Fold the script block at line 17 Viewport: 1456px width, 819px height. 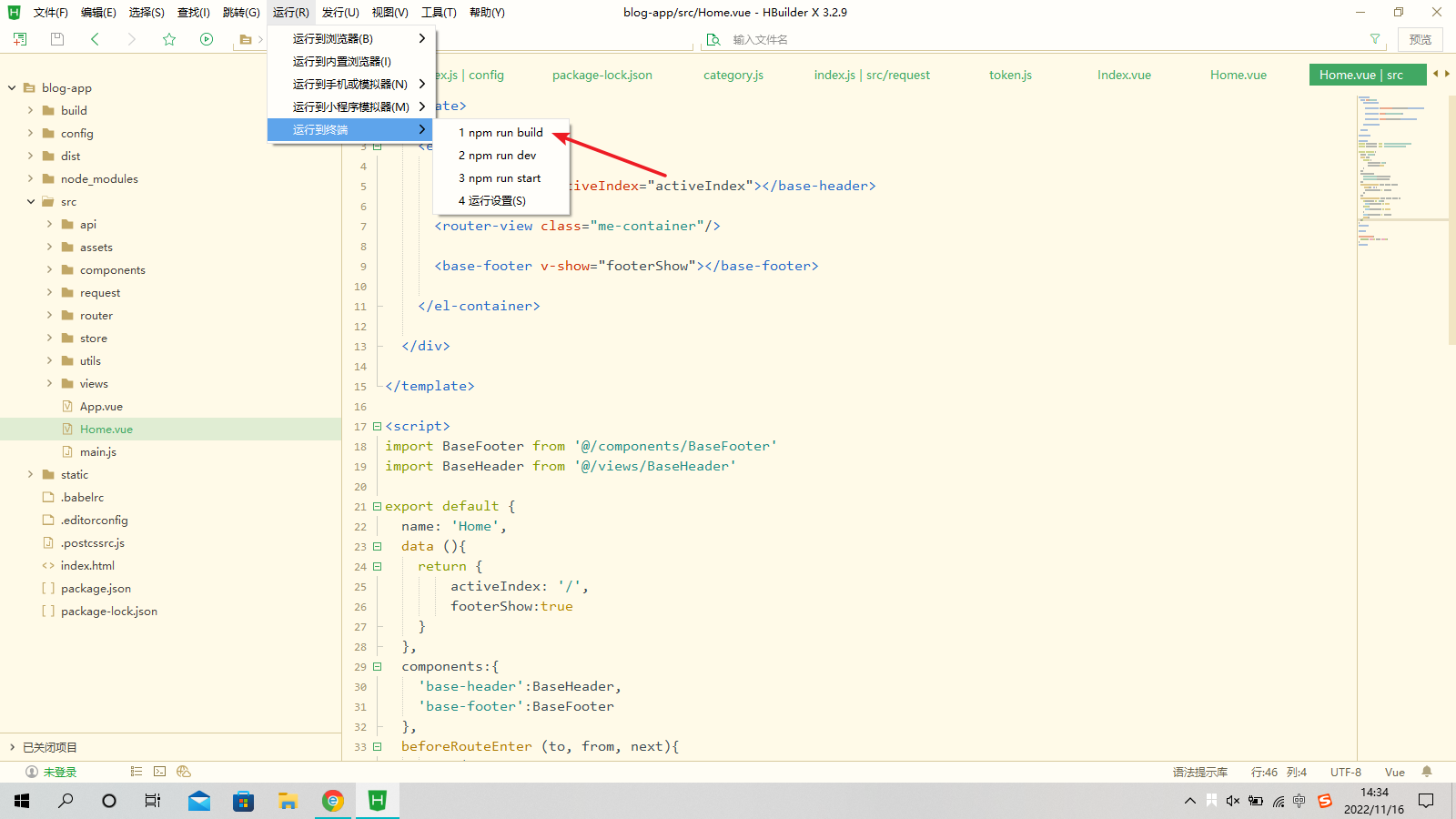point(377,426)
